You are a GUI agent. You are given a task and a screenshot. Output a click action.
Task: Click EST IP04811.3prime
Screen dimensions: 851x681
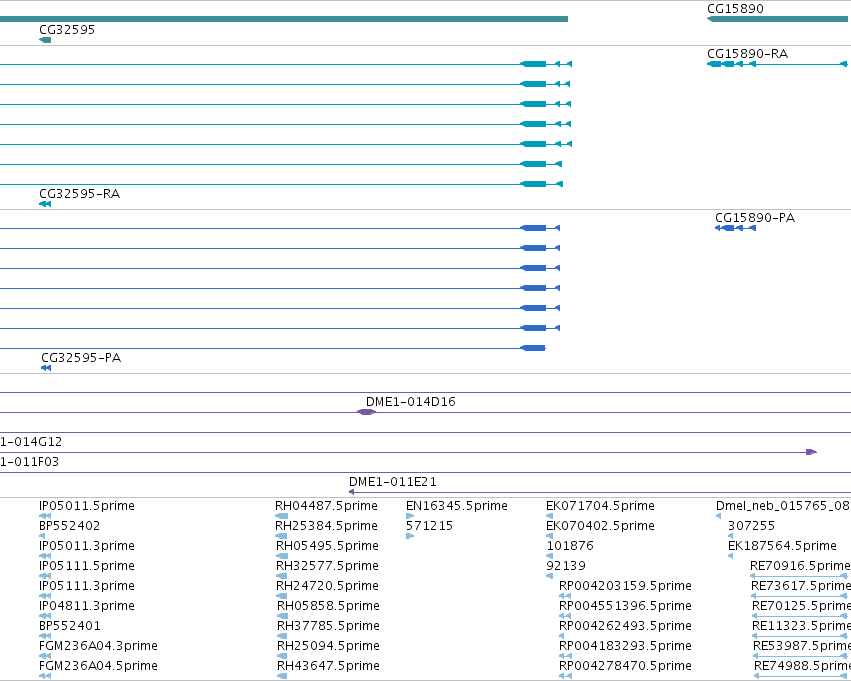87,606
